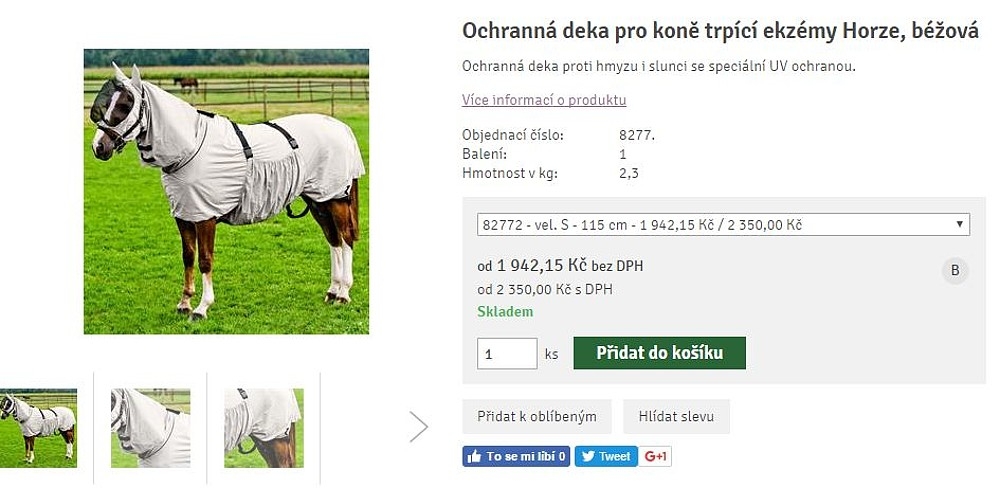
Task: Click the Twitter bird icon
Action: pyautogui.click(x=587, y=456)
